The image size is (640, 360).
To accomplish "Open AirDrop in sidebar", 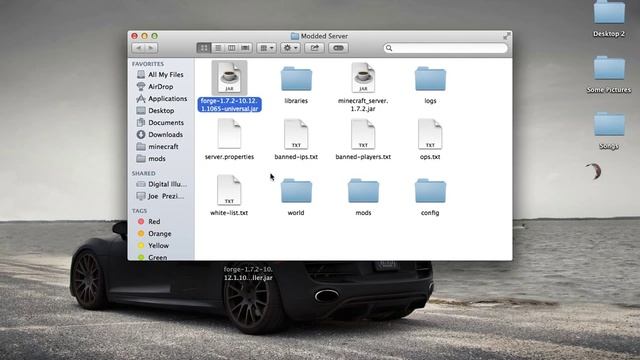I will coord(161,87).
